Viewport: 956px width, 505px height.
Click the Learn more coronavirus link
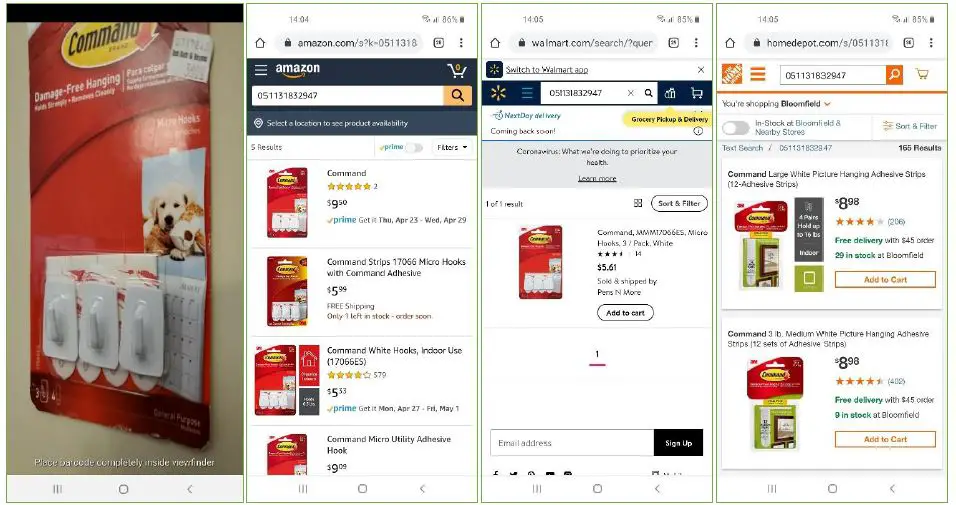tap(597, 179)
